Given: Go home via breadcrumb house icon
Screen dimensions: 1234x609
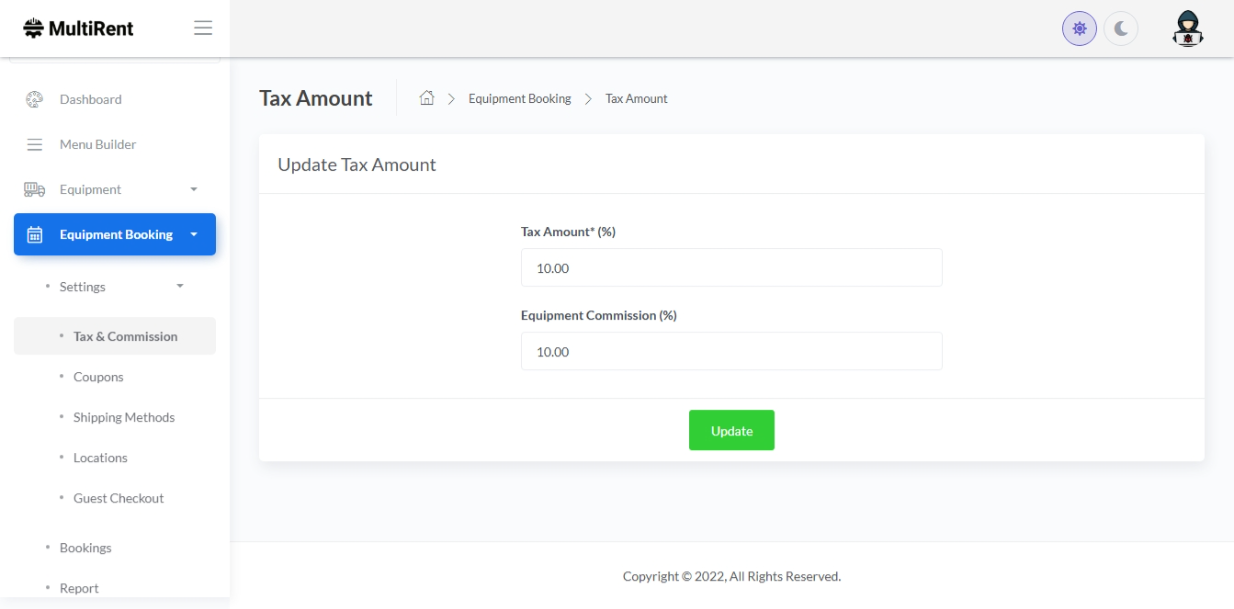Looking at the screenshot, I should 427,98.
